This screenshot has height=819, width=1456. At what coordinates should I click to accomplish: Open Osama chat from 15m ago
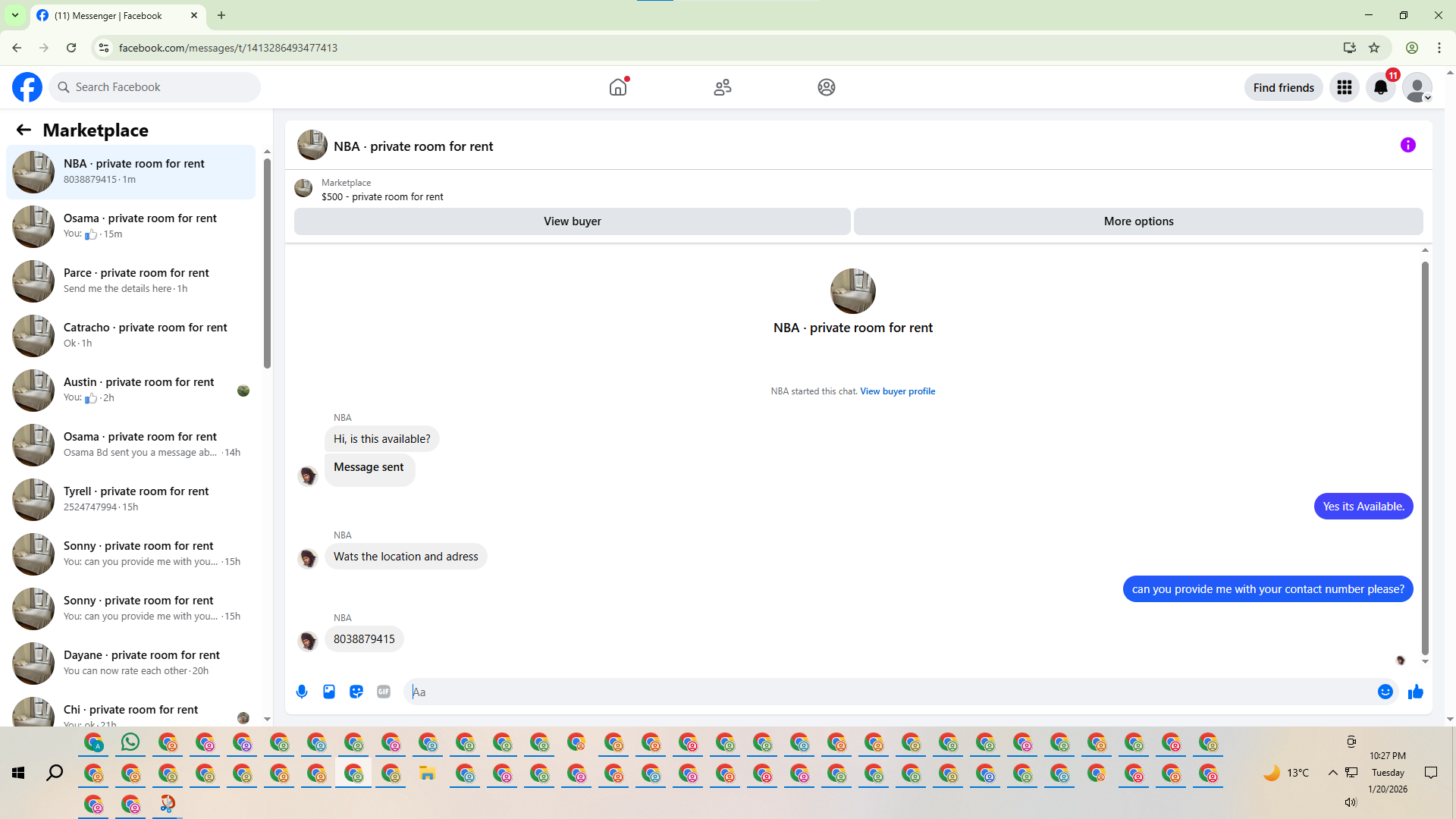pos(131,227)
